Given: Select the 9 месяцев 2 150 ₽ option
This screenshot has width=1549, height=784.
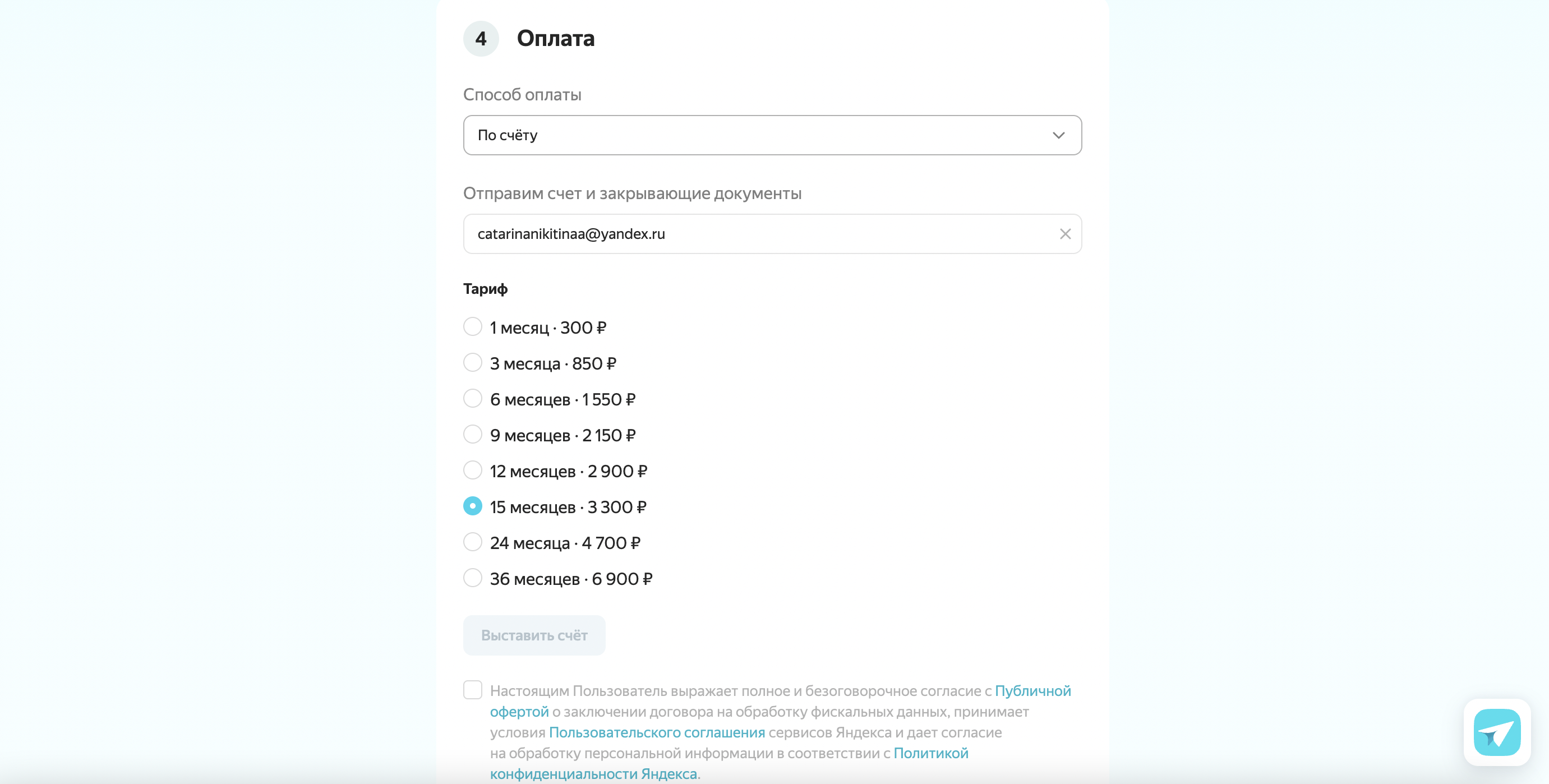Looking at the screenshot, I should [473, 435].
